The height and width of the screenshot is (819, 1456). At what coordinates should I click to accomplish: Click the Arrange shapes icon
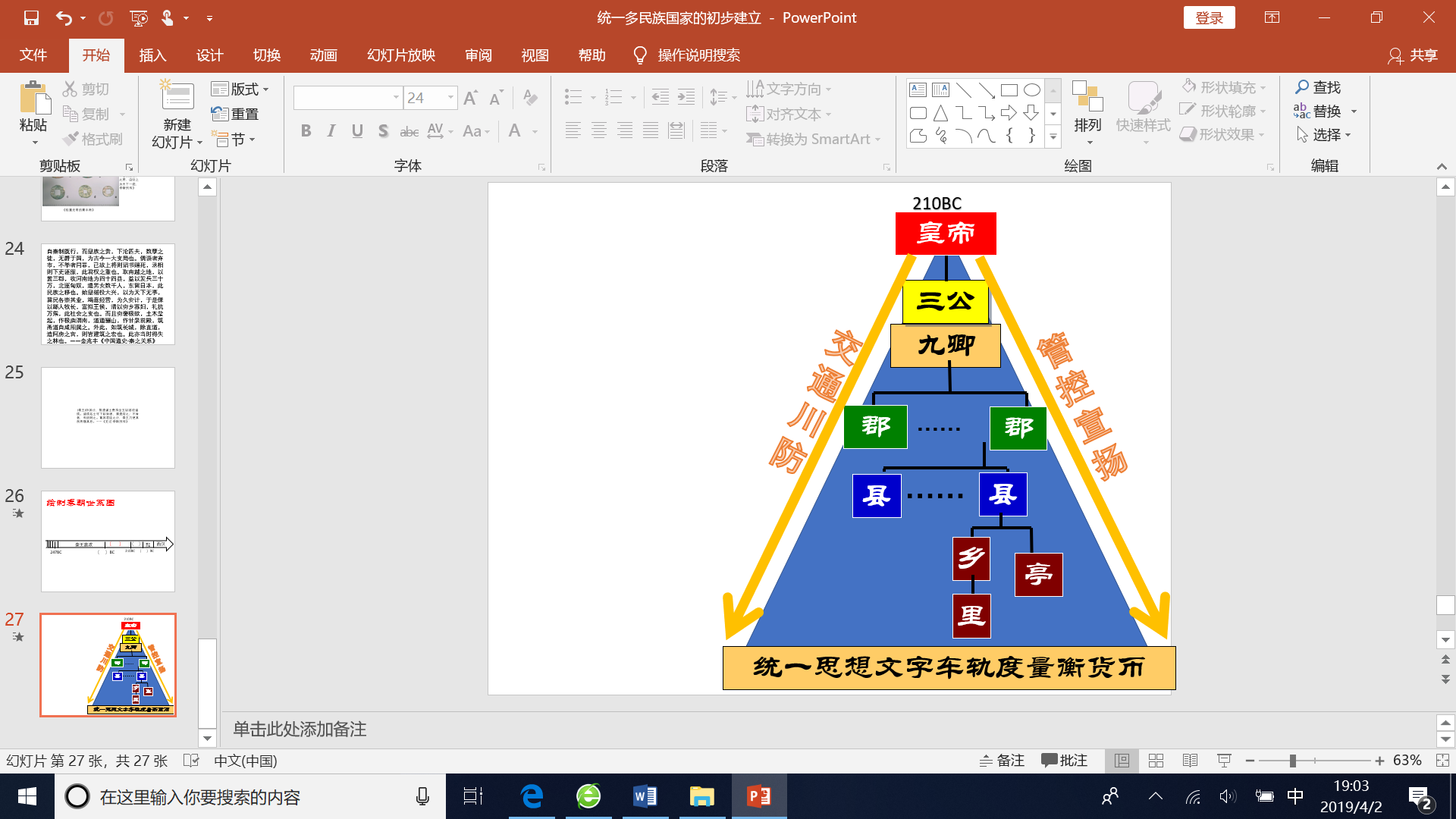tap(1087, 97)
